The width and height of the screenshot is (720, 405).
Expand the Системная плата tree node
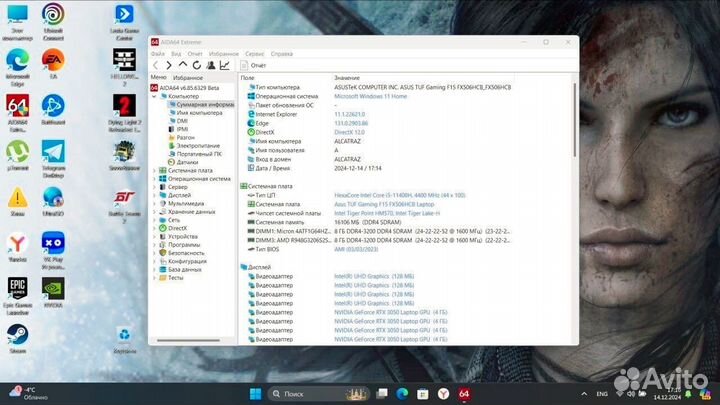tap(154, 170)
